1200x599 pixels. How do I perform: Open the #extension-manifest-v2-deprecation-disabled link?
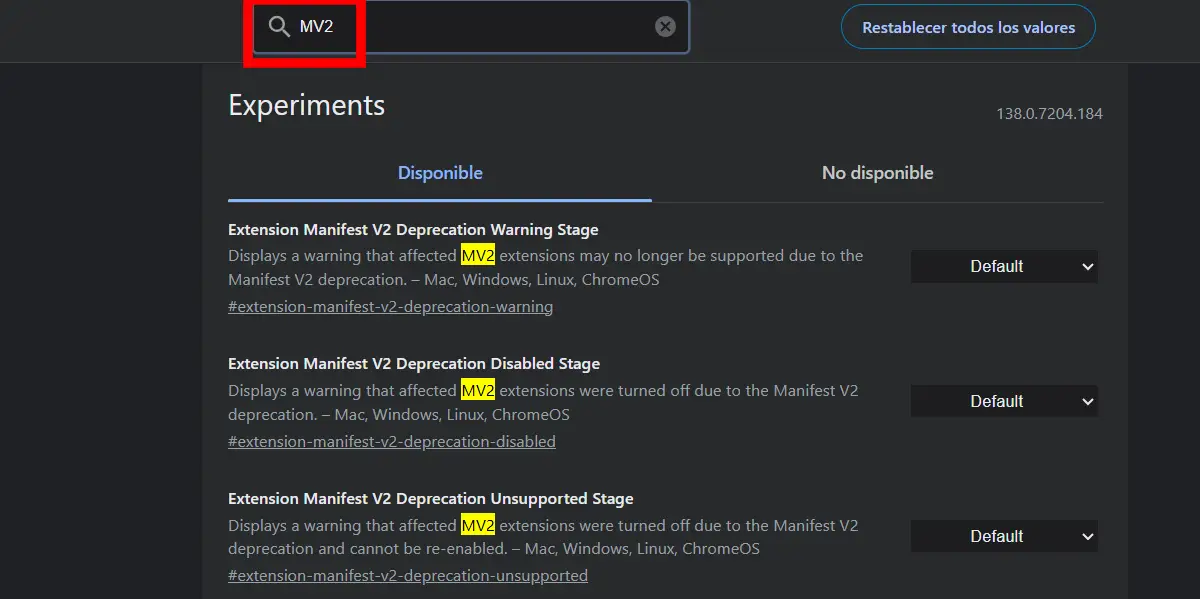pos(392,442)
